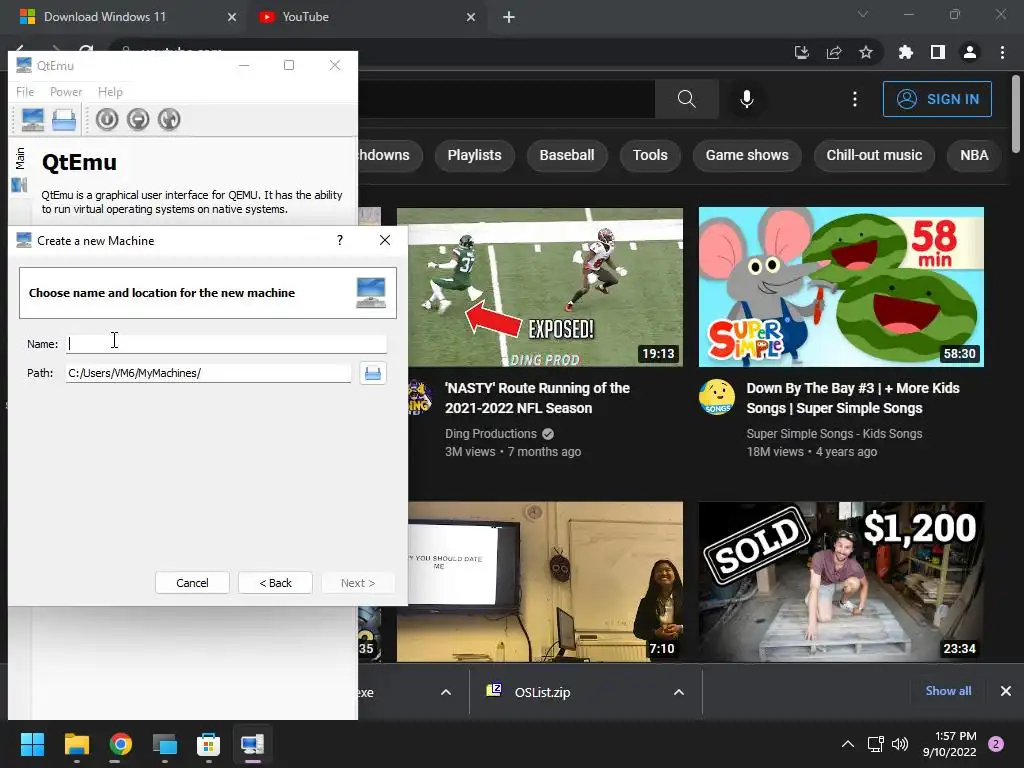This screenshot has width=1024, height=768.
Task: Open Google Chrome from the taskbar
Action: pyautogui.click(x=120, y=744)
